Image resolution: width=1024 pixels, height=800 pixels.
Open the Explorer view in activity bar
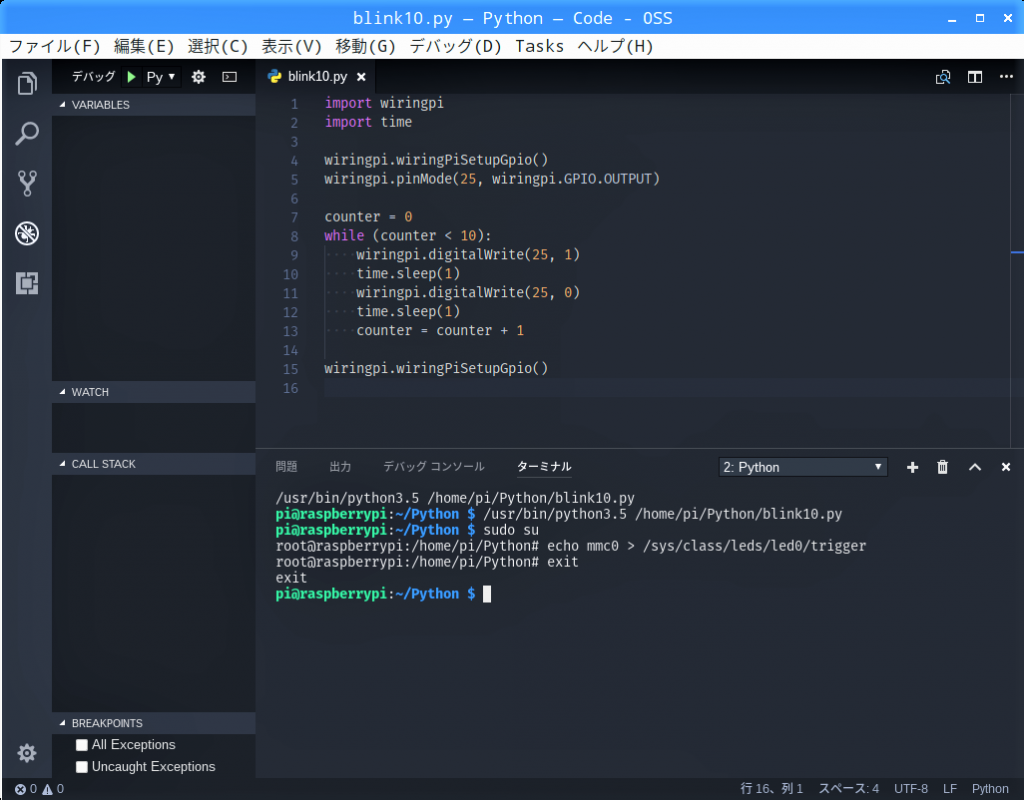click(27, 83)
